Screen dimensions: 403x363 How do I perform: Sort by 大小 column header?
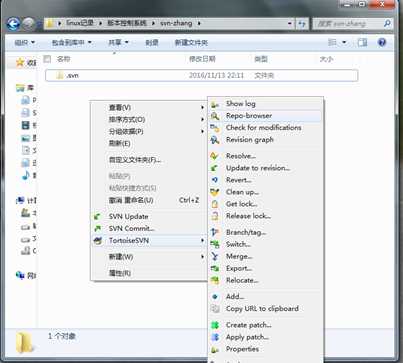(326, 59)
